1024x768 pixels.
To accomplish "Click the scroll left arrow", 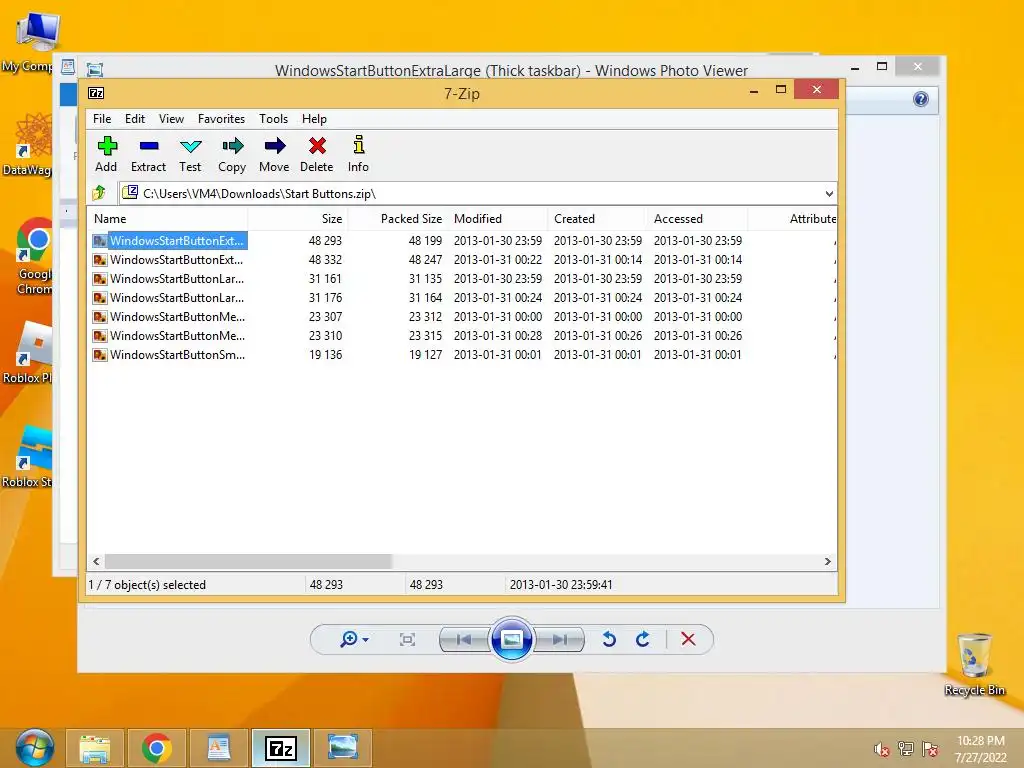I will (x=97, y=562).
